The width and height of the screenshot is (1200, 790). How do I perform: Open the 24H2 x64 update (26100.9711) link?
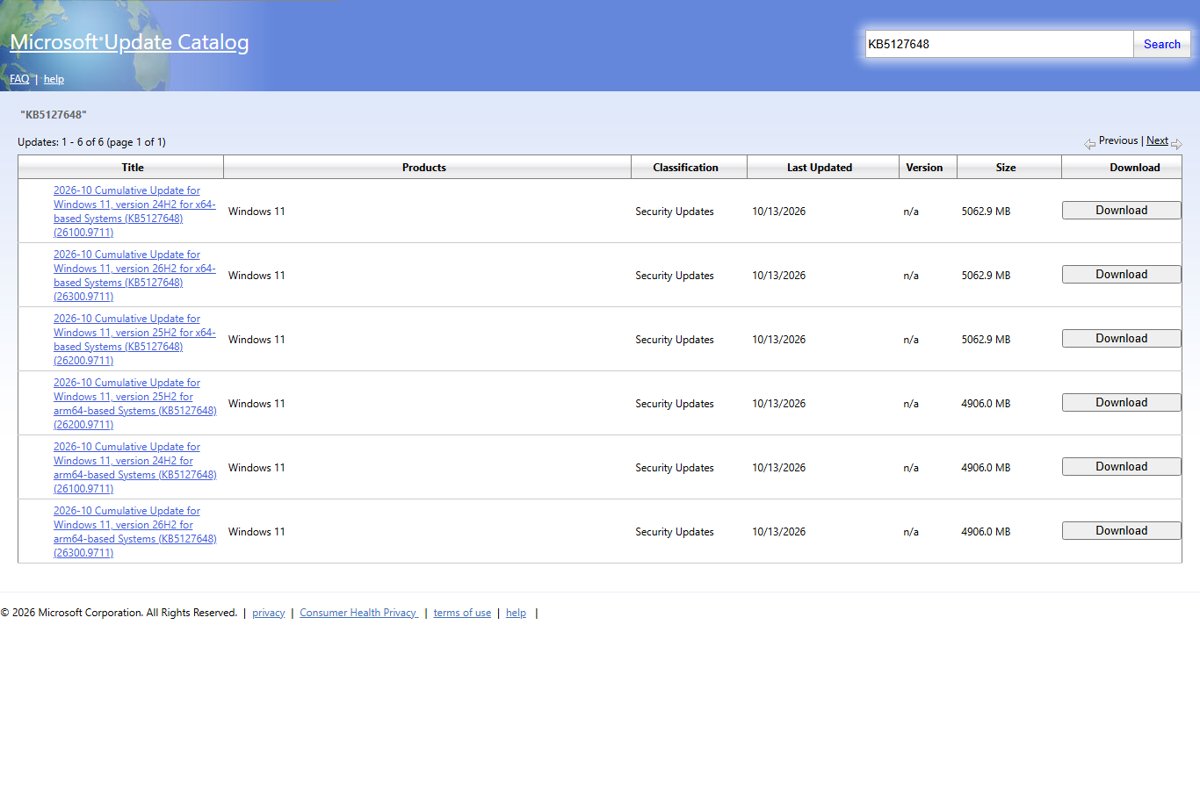click(x=135, y=211)
